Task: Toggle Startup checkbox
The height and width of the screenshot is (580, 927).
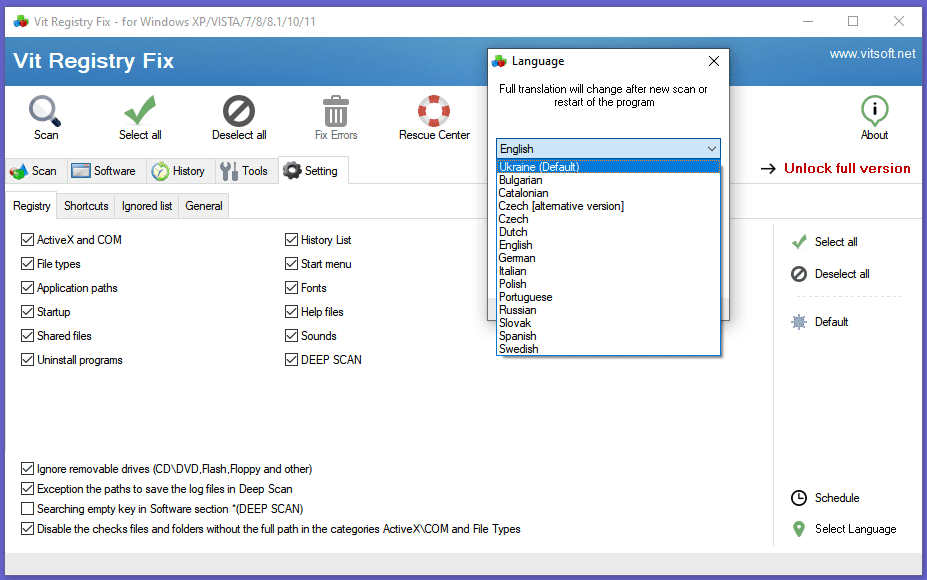Action: coord(27,312)
